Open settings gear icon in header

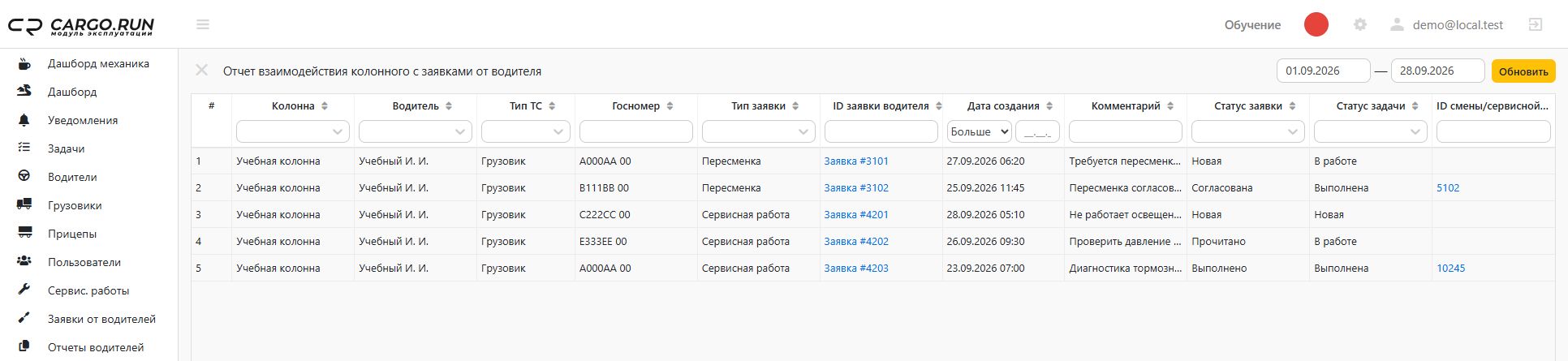point(1360,25)
